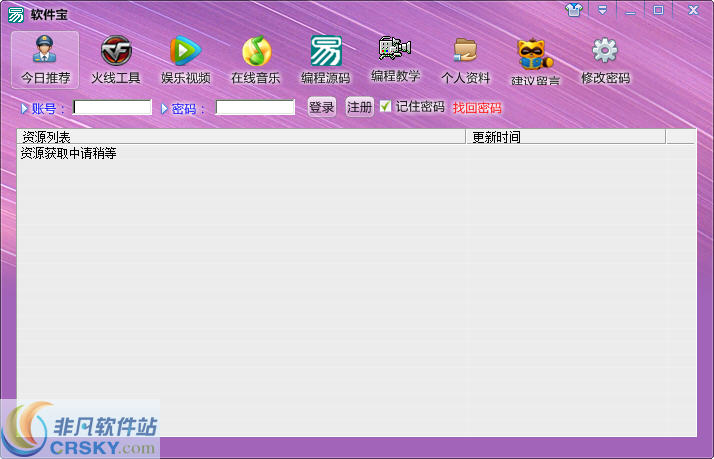The width and height of the screenshot is (714, 459).
Task: Open the 今日推荐 section
Action: pos(45,60)
